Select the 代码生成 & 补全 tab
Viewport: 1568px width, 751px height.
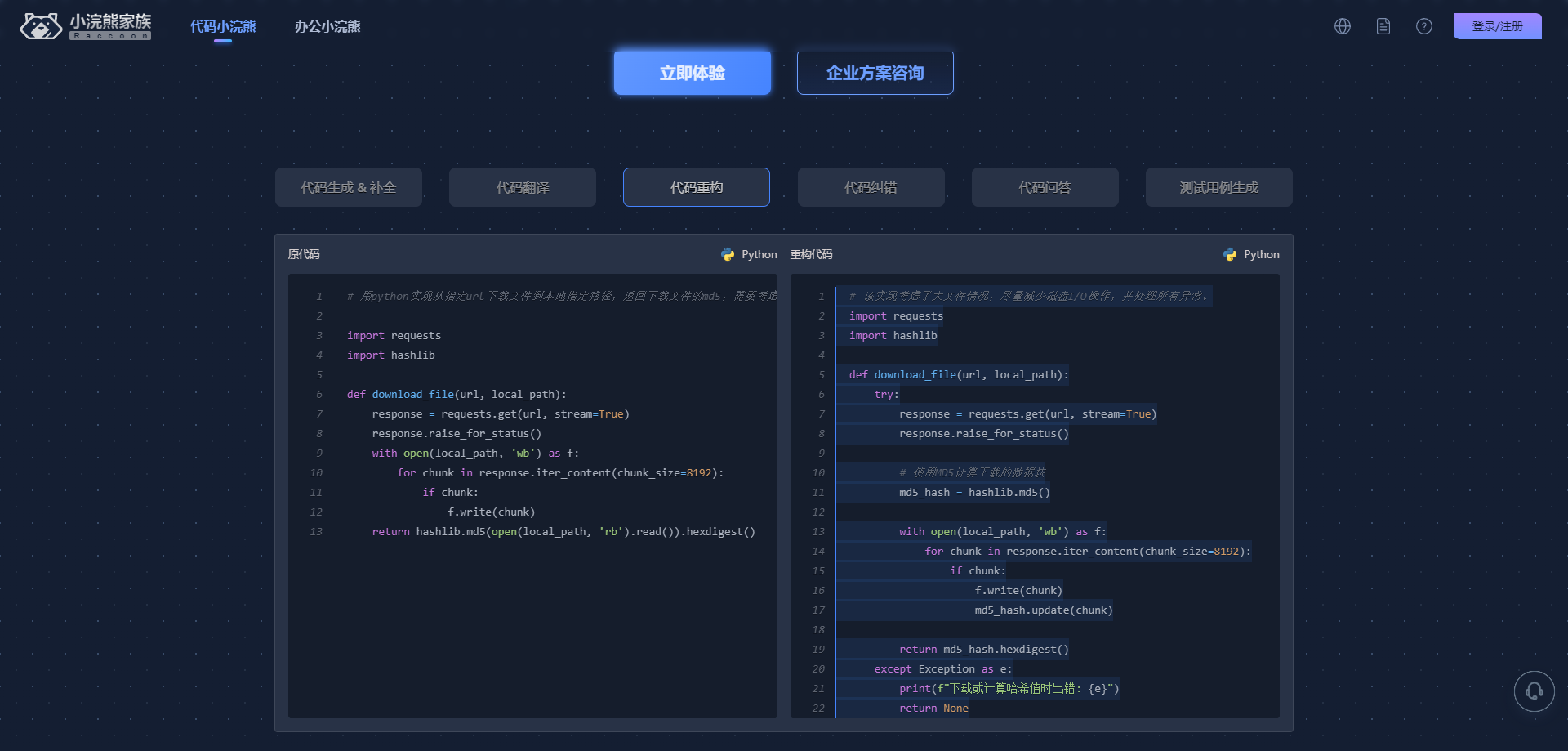pyautogui.click(x=349, y=187)
